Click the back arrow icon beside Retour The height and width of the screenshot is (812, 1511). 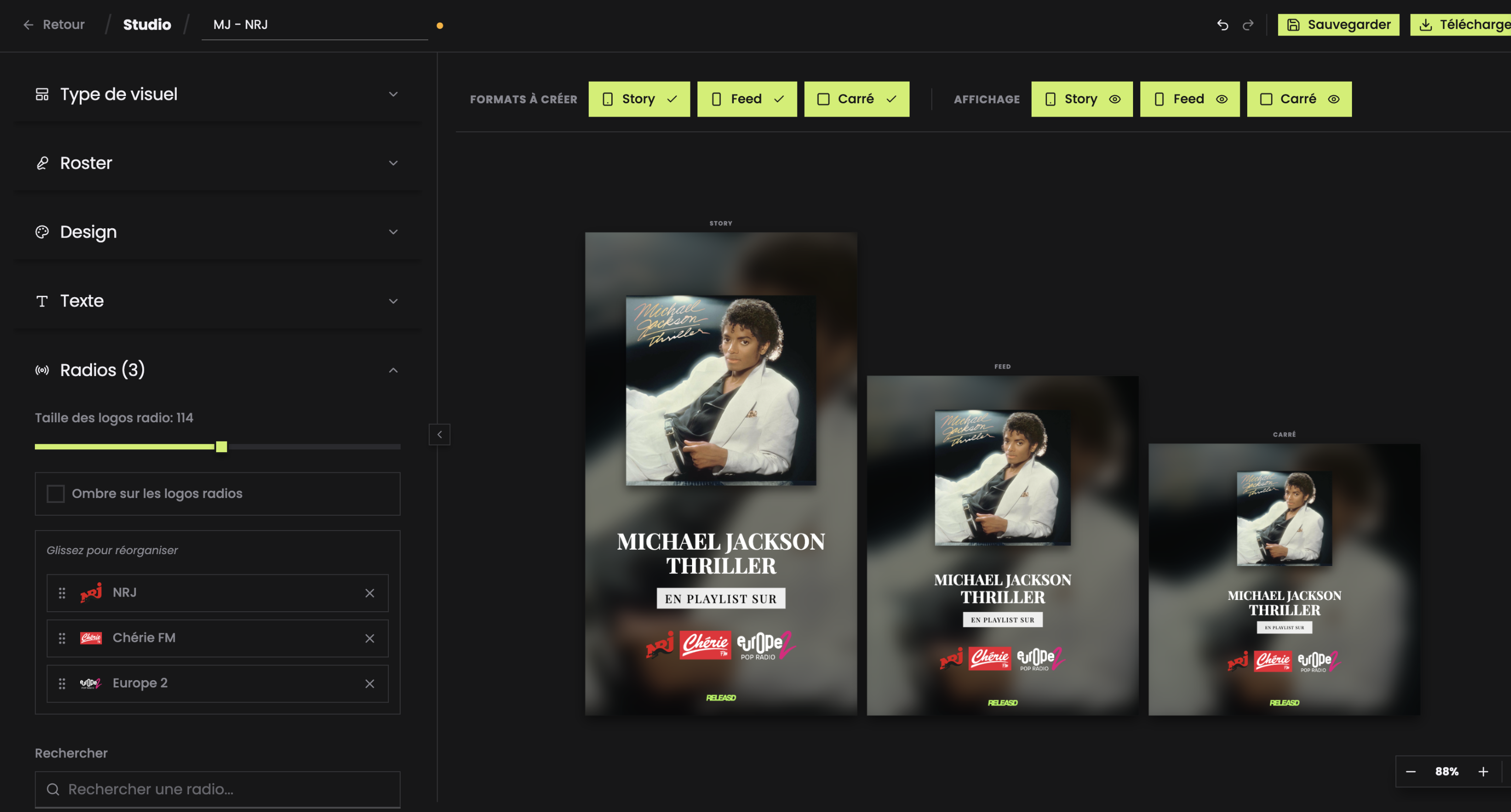coord(28,25)
